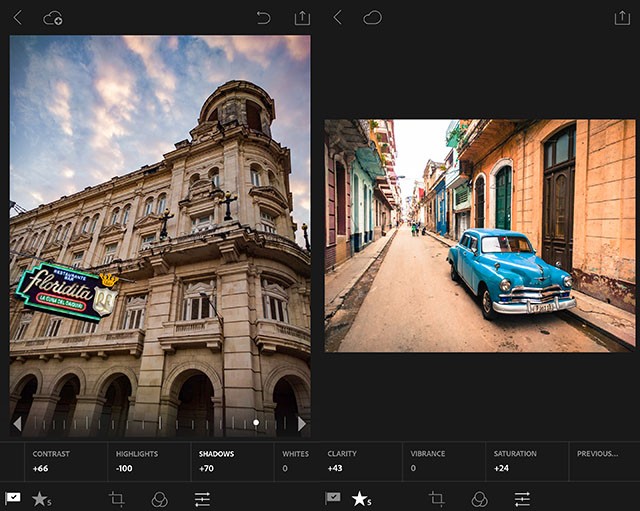Click the cloud sync icon in right panel
This screenshot has height=511, width=640.
coord(372,17)
